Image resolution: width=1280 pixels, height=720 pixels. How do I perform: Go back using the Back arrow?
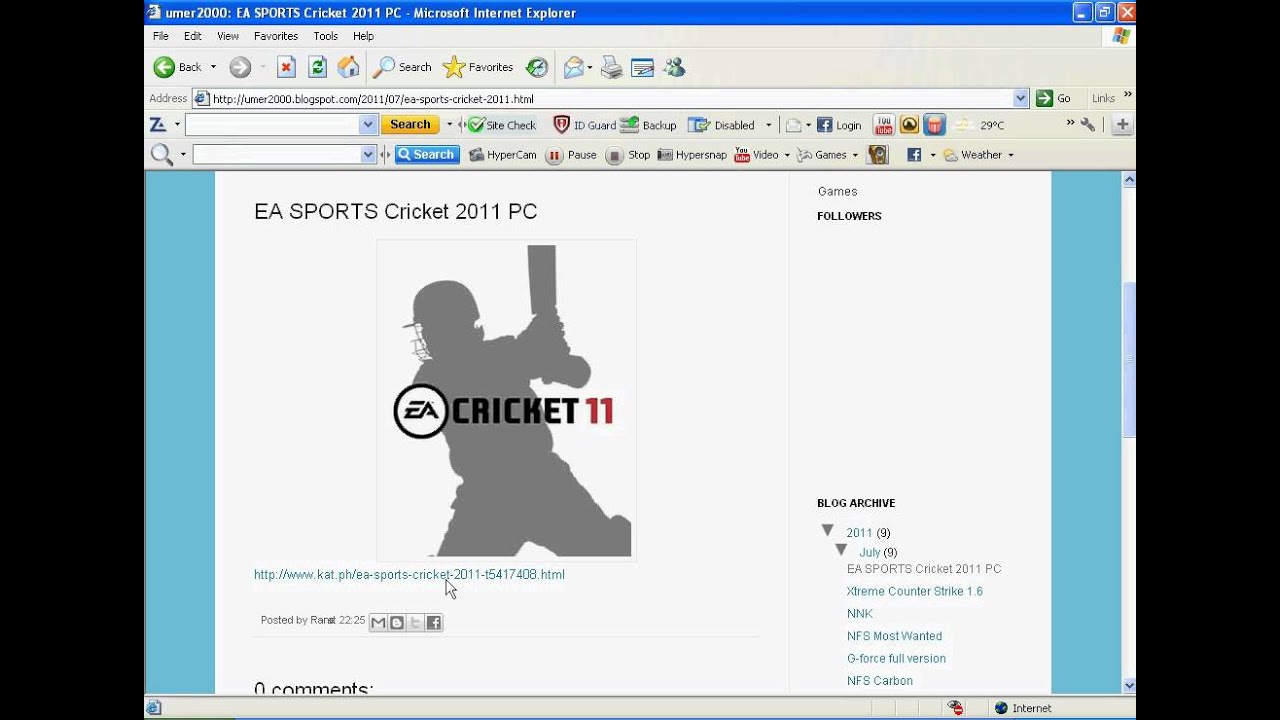(x=177, y=67)
